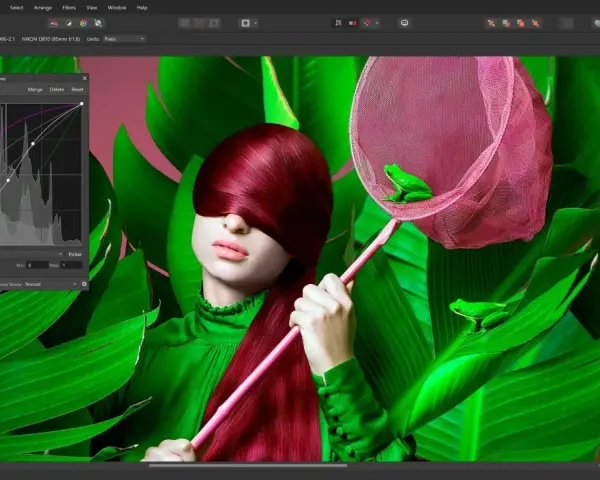Click first greyed selection toolbar button
Viewport: 600px width, 480px height.
[184, 23]
